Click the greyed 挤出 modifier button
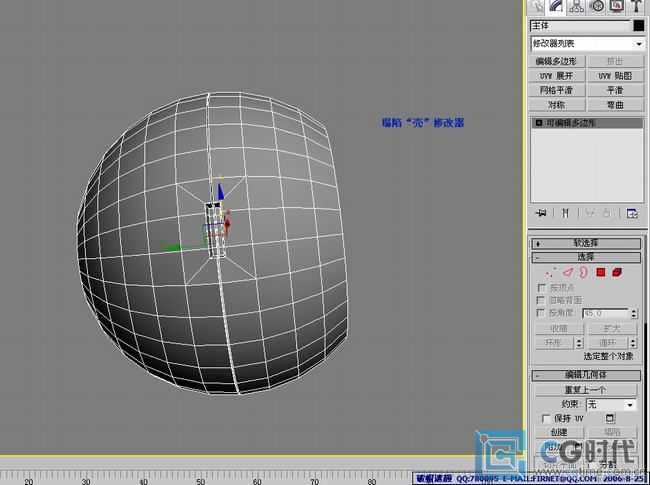 (615, 61)
